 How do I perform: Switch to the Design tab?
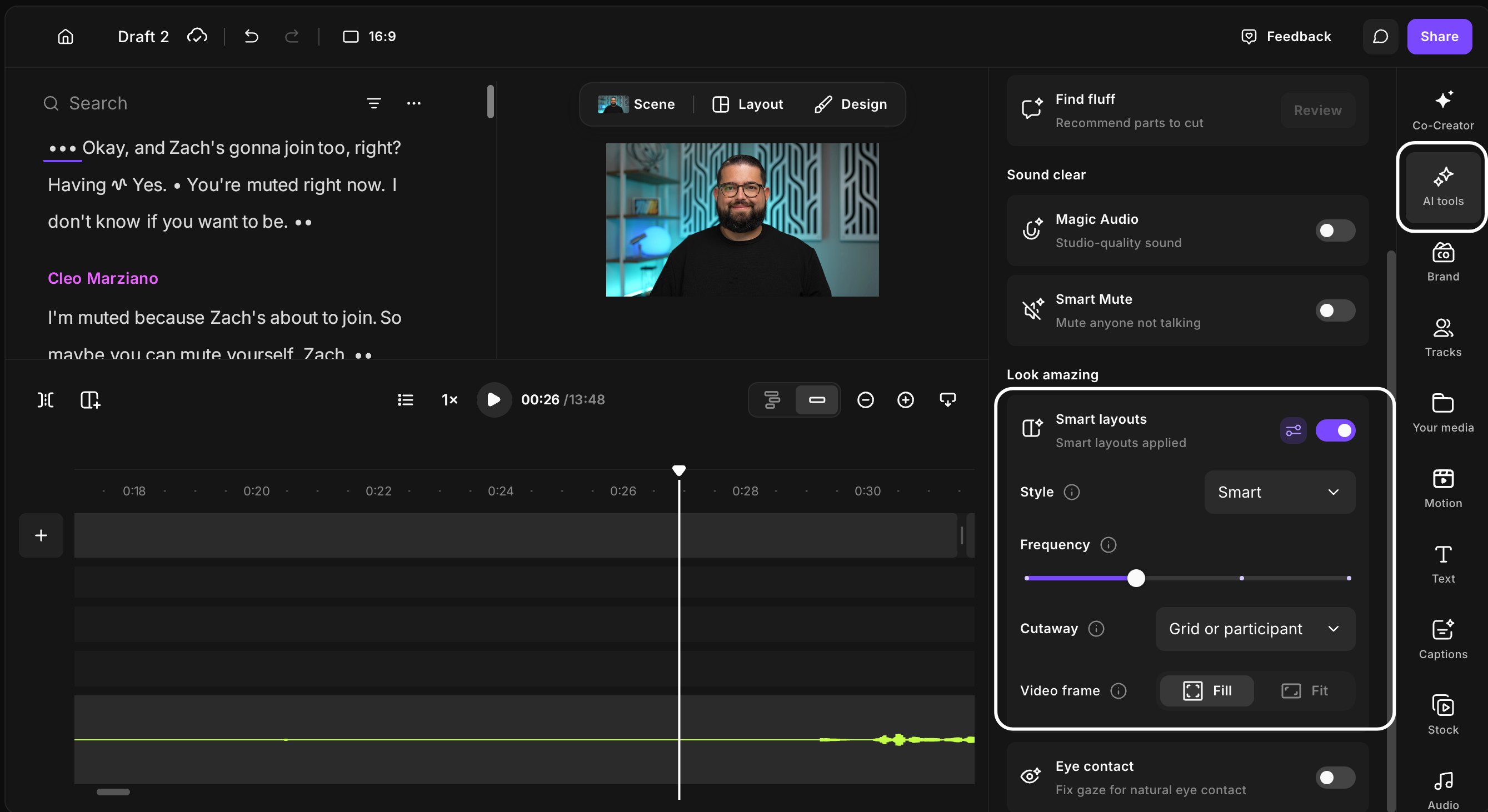point(850,104)
